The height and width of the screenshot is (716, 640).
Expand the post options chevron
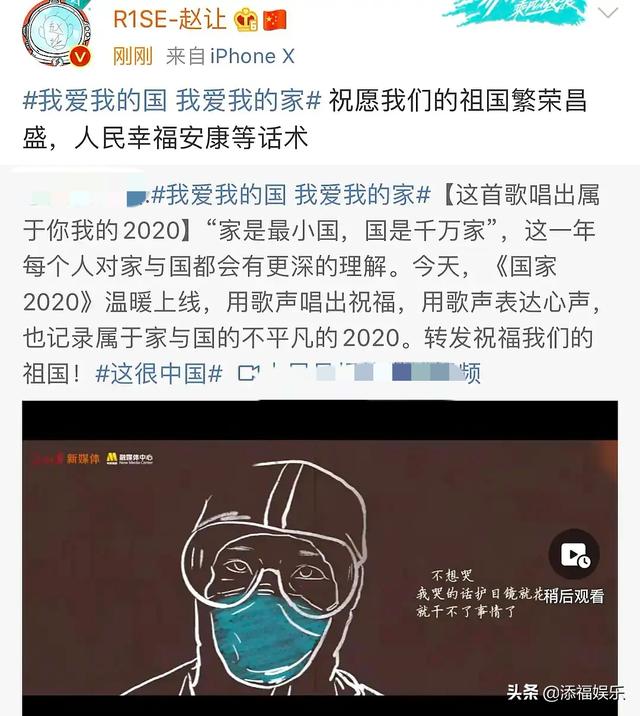(x=608, y=13)
